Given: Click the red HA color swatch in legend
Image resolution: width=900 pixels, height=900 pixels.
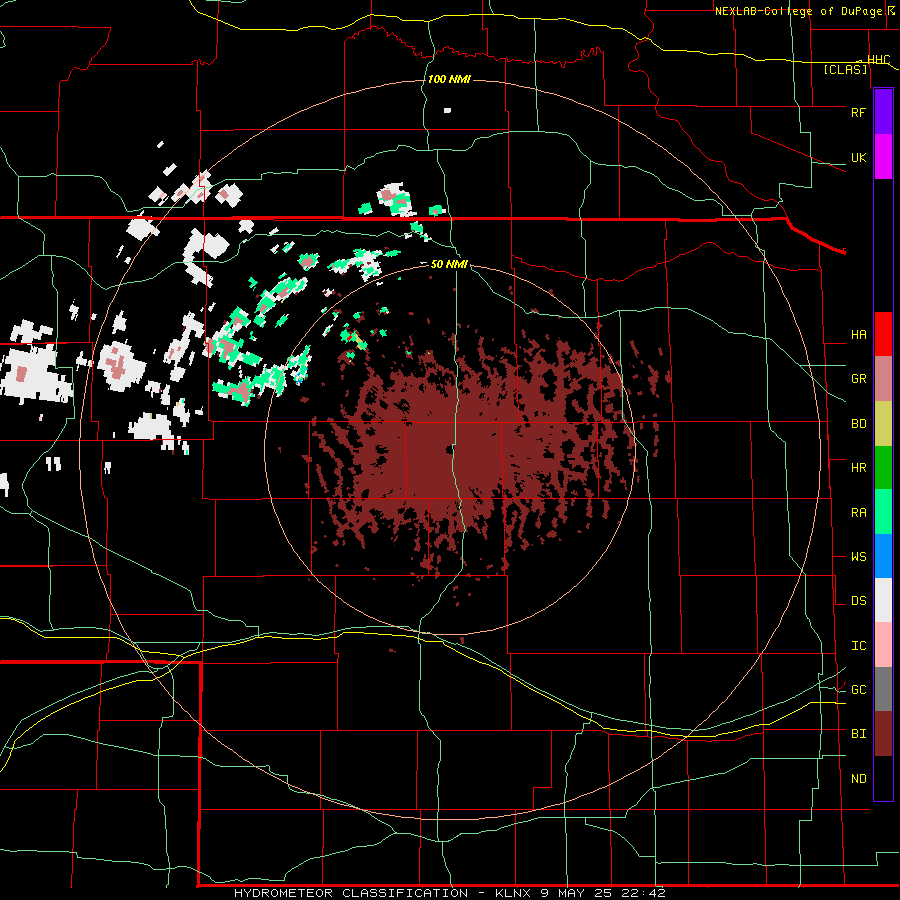Looking at the screenshot, I should tap(883, 334).
